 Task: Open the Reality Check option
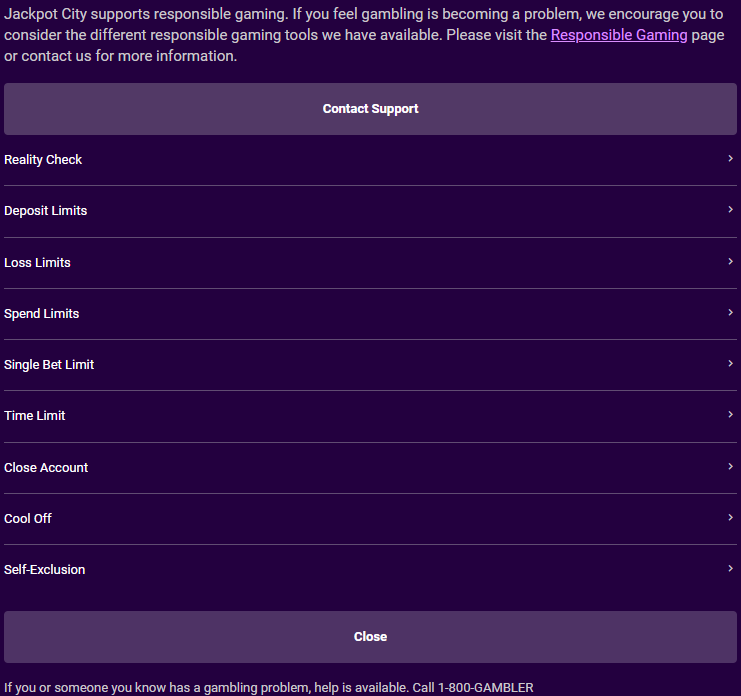(370, 160)
